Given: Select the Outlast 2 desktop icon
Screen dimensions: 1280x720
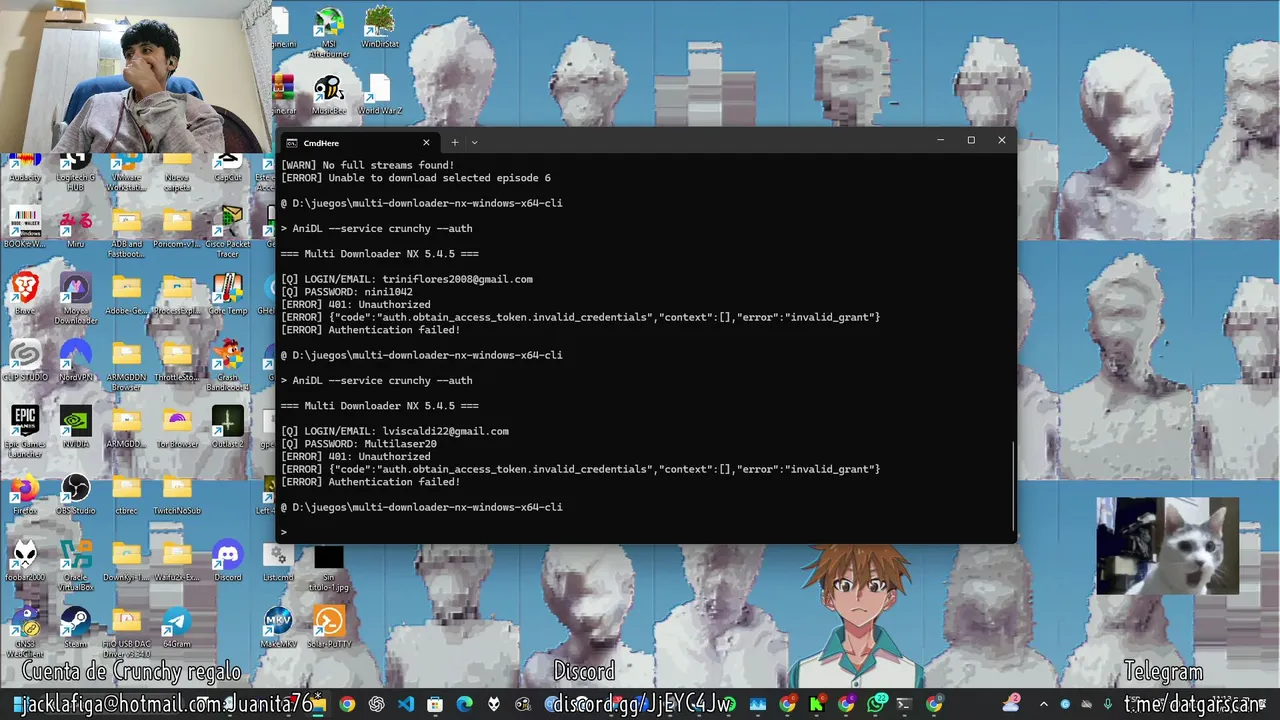Looking at the screenshot, I should (x=228, y=428).
